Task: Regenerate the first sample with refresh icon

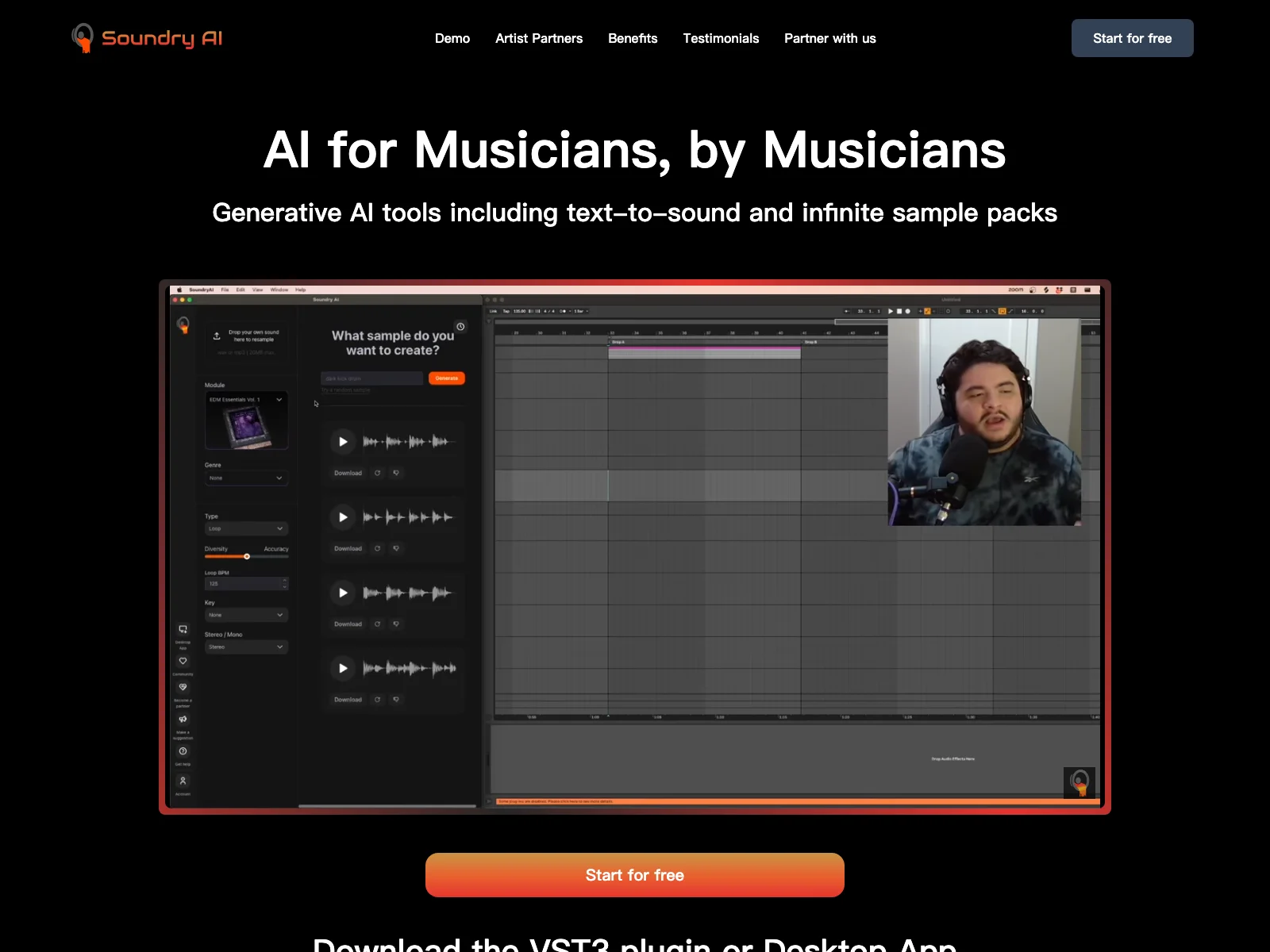Action: coord(378,473)
